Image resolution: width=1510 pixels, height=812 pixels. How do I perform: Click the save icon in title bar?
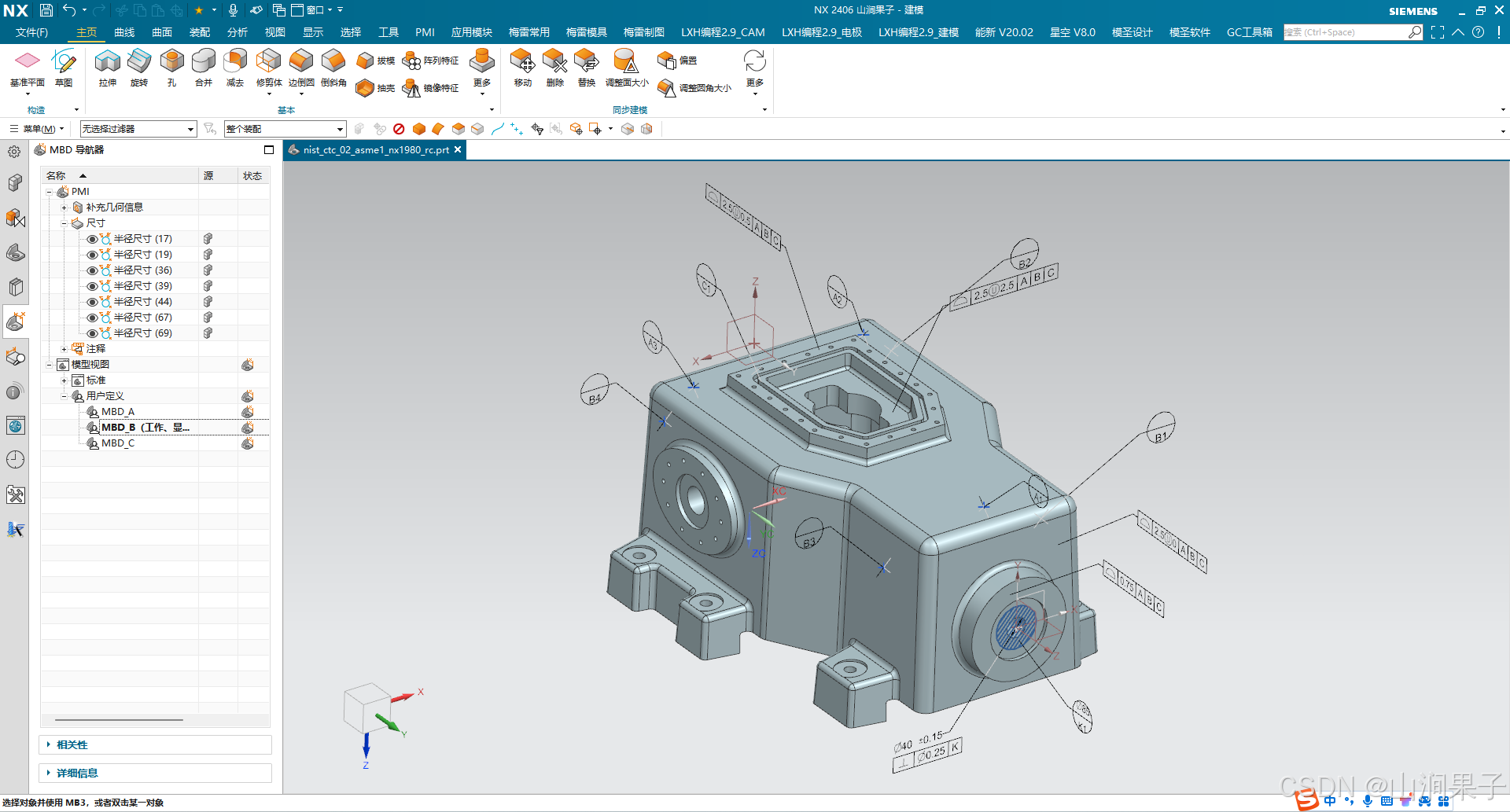[x=46, y=10]
